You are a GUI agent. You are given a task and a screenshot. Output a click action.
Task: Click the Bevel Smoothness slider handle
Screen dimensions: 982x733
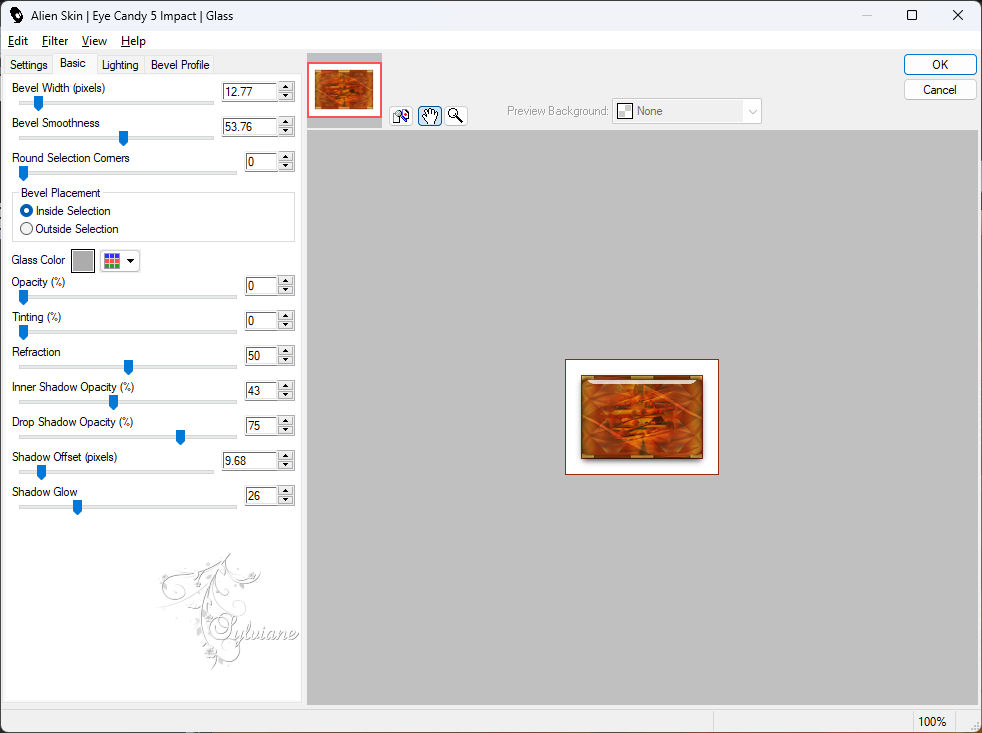click(123, 138)
